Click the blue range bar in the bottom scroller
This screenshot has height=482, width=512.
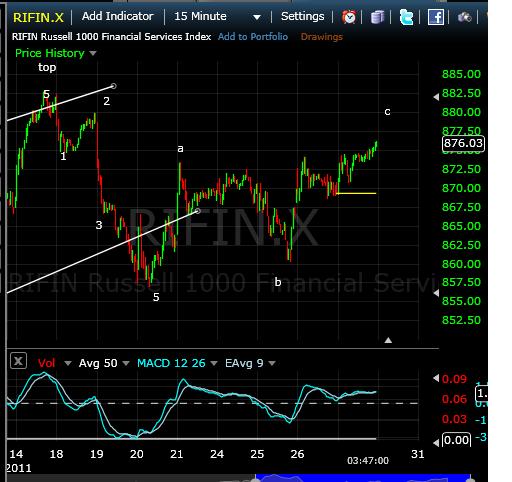[363, 478]
